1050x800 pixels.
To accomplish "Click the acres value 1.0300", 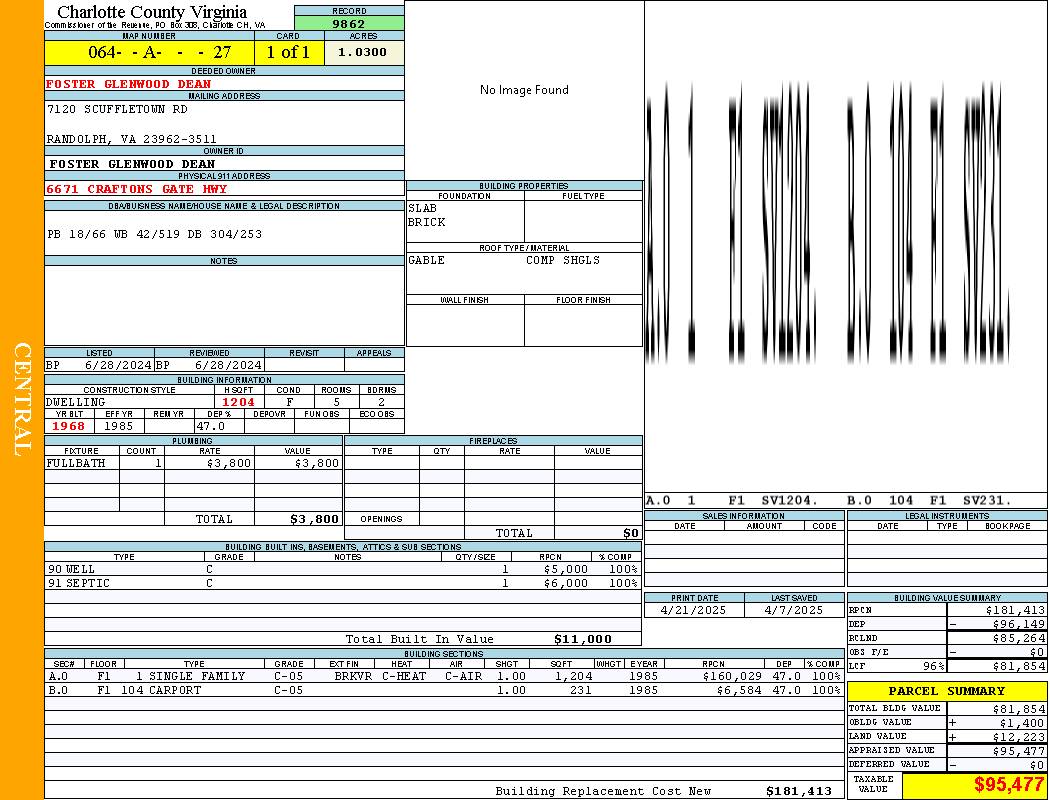I will click(362, 52).
